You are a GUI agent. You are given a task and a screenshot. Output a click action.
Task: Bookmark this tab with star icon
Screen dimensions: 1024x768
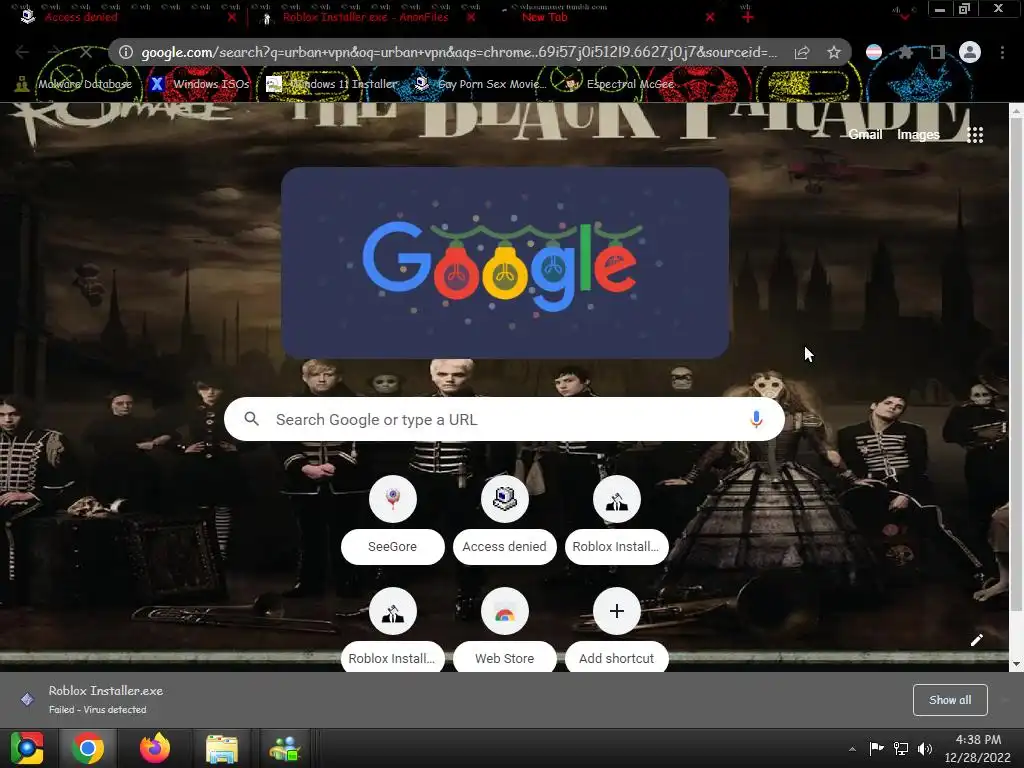coord(834,52)
